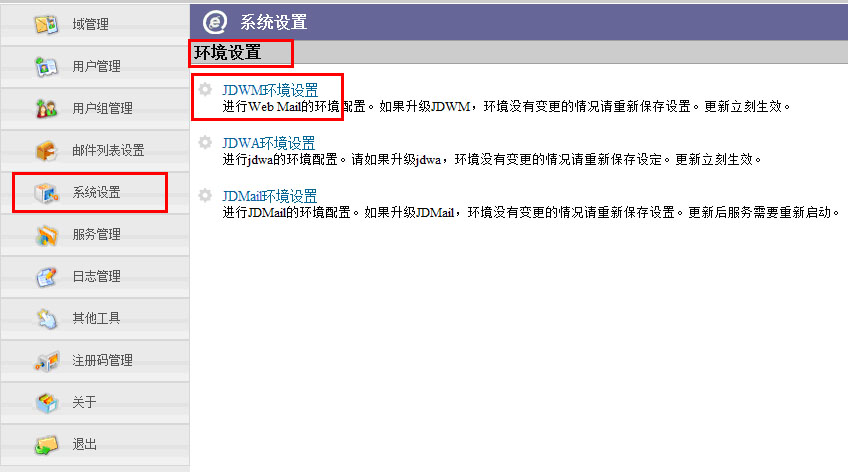Viewport: 848px width, 472px height.
Task: Open the JDWA环境设置 link
Action: click(268, 143)
